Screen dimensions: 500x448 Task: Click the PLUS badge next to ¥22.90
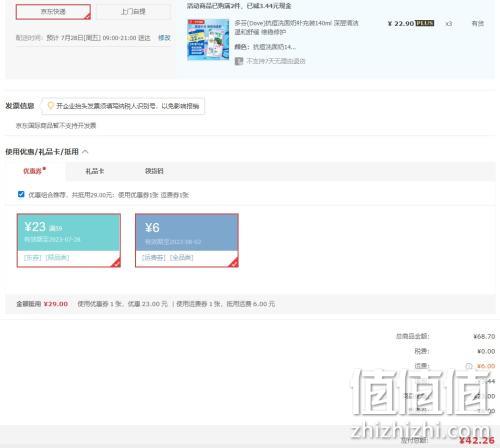click(425, 23)
